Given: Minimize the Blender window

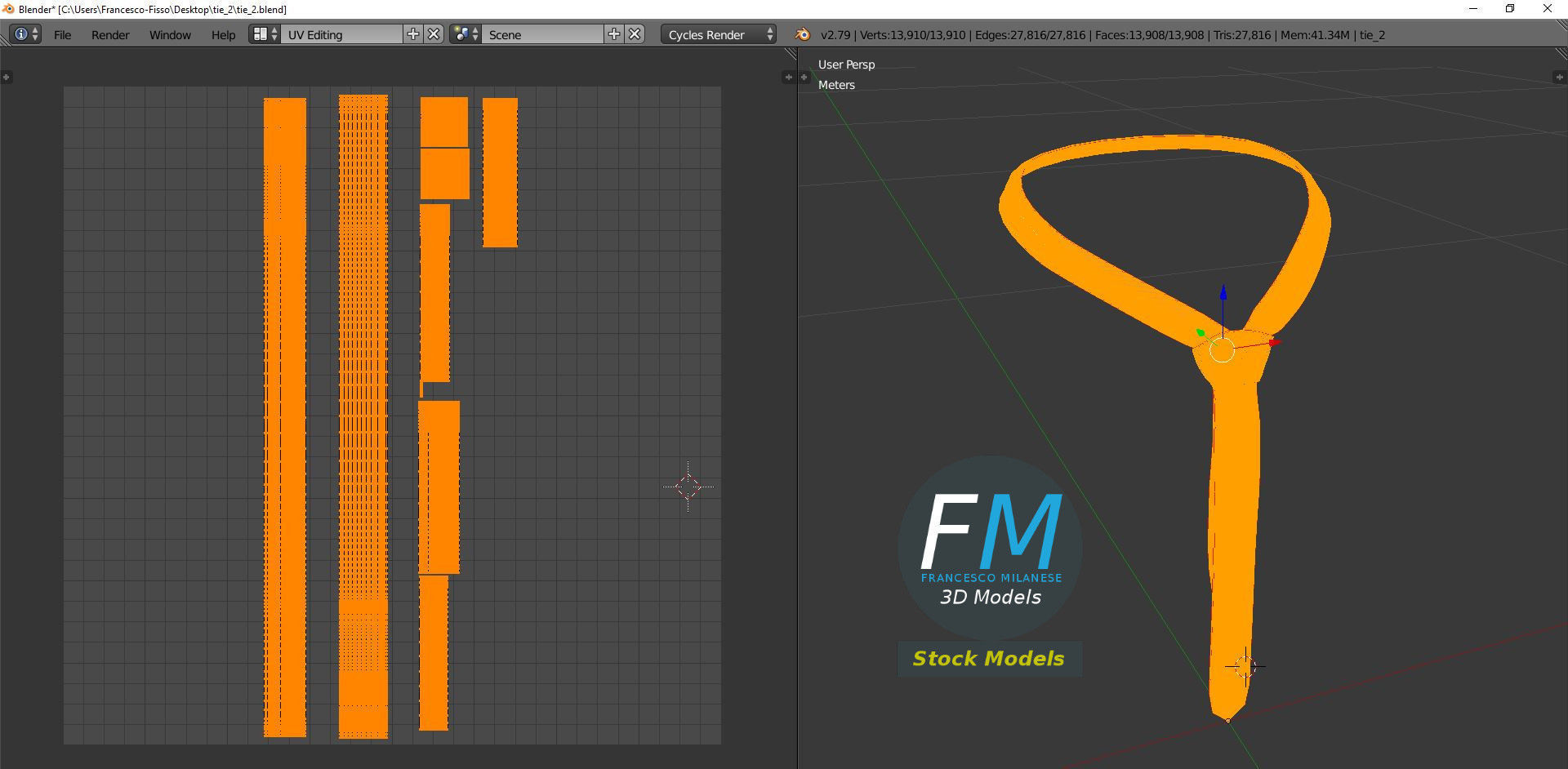Looking at the screenshot, I should coord(1473,9).
